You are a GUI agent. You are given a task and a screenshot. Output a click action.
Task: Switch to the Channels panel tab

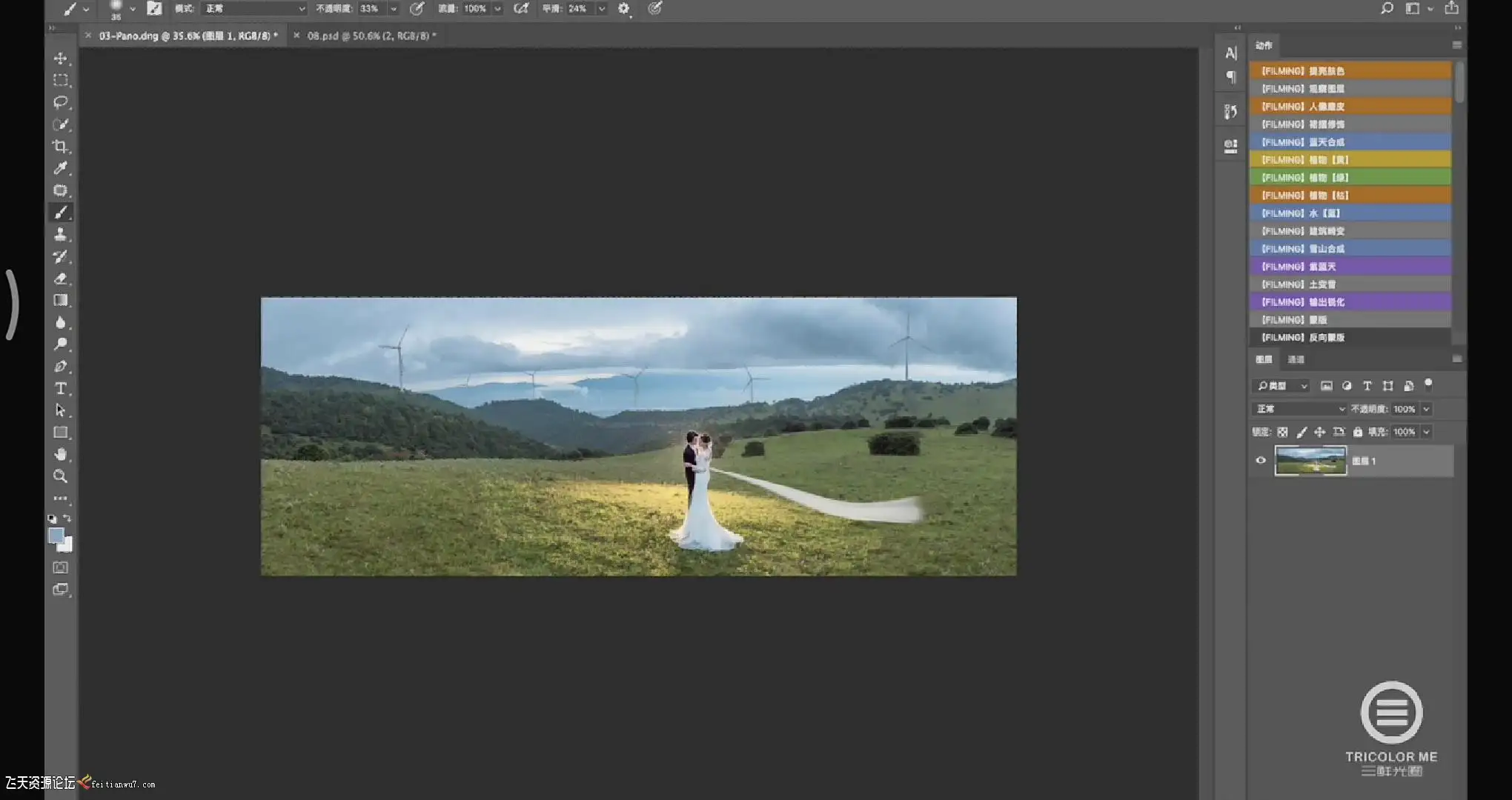coord(1296,359)
